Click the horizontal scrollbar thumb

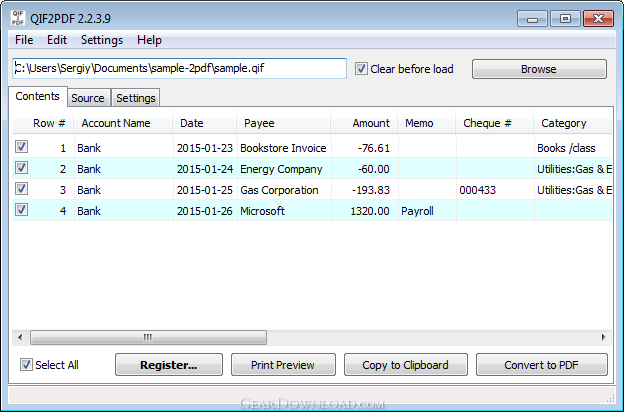coord(148,338)
